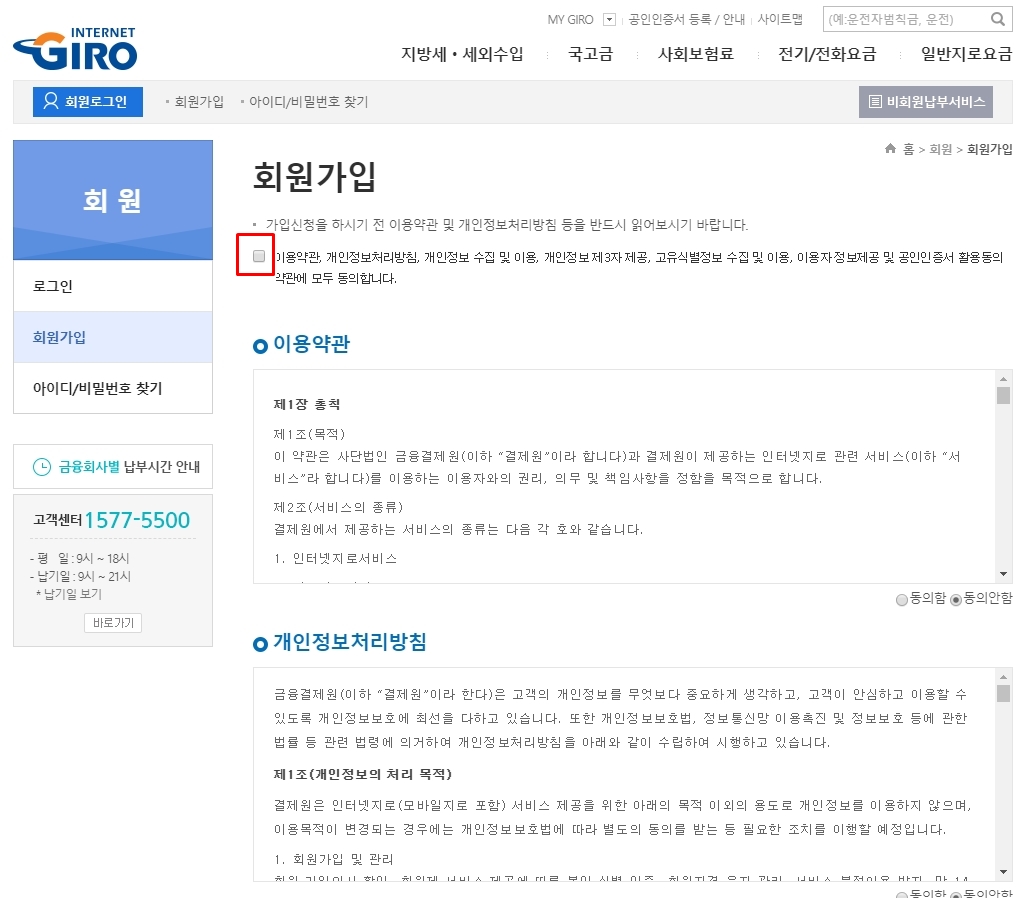The image size is (1025, 898).
Task: Open 국고금 menu
Action: click(590, 54)
